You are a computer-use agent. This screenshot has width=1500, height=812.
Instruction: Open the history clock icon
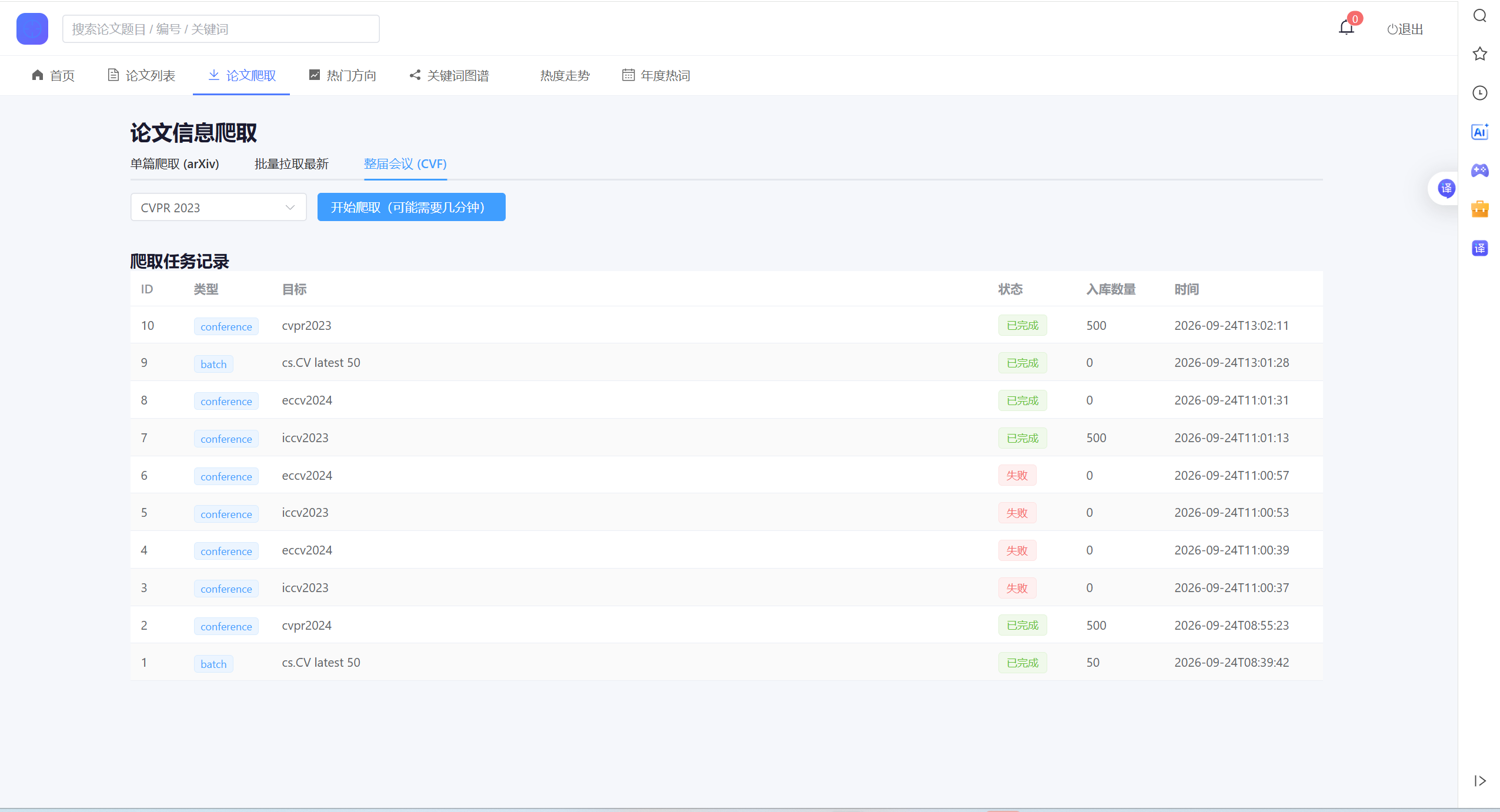(1479, 93)
